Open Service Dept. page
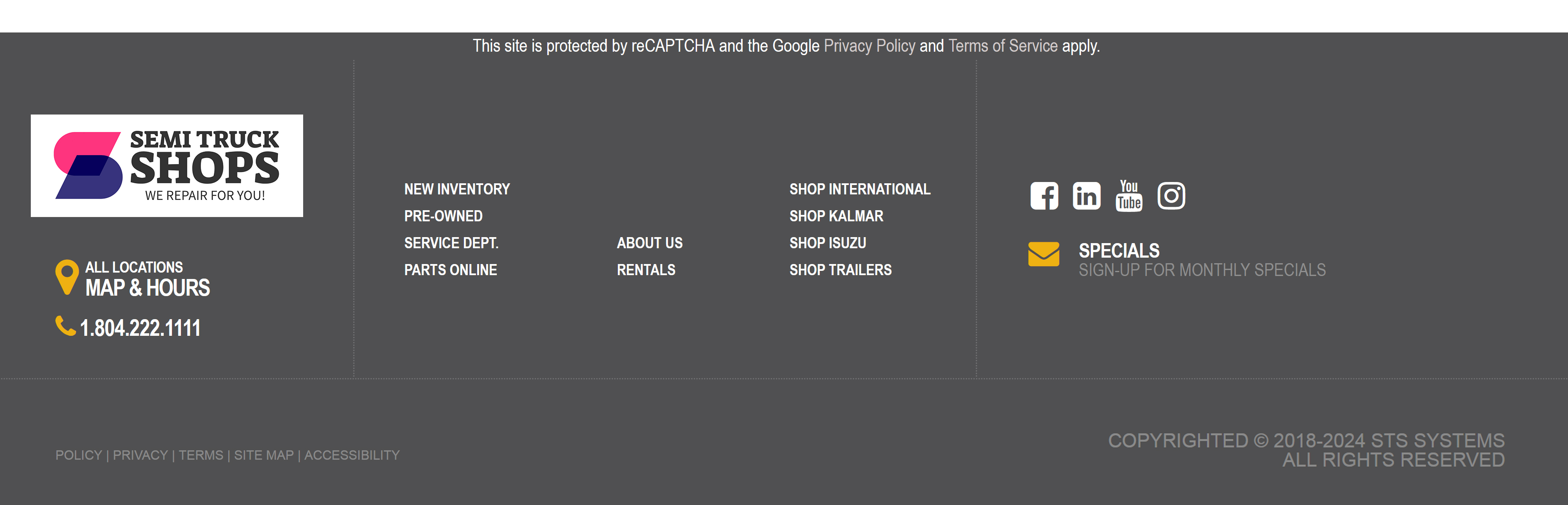Image resolution: width=1568 pixels, height=505 pixels. (451, 243)
